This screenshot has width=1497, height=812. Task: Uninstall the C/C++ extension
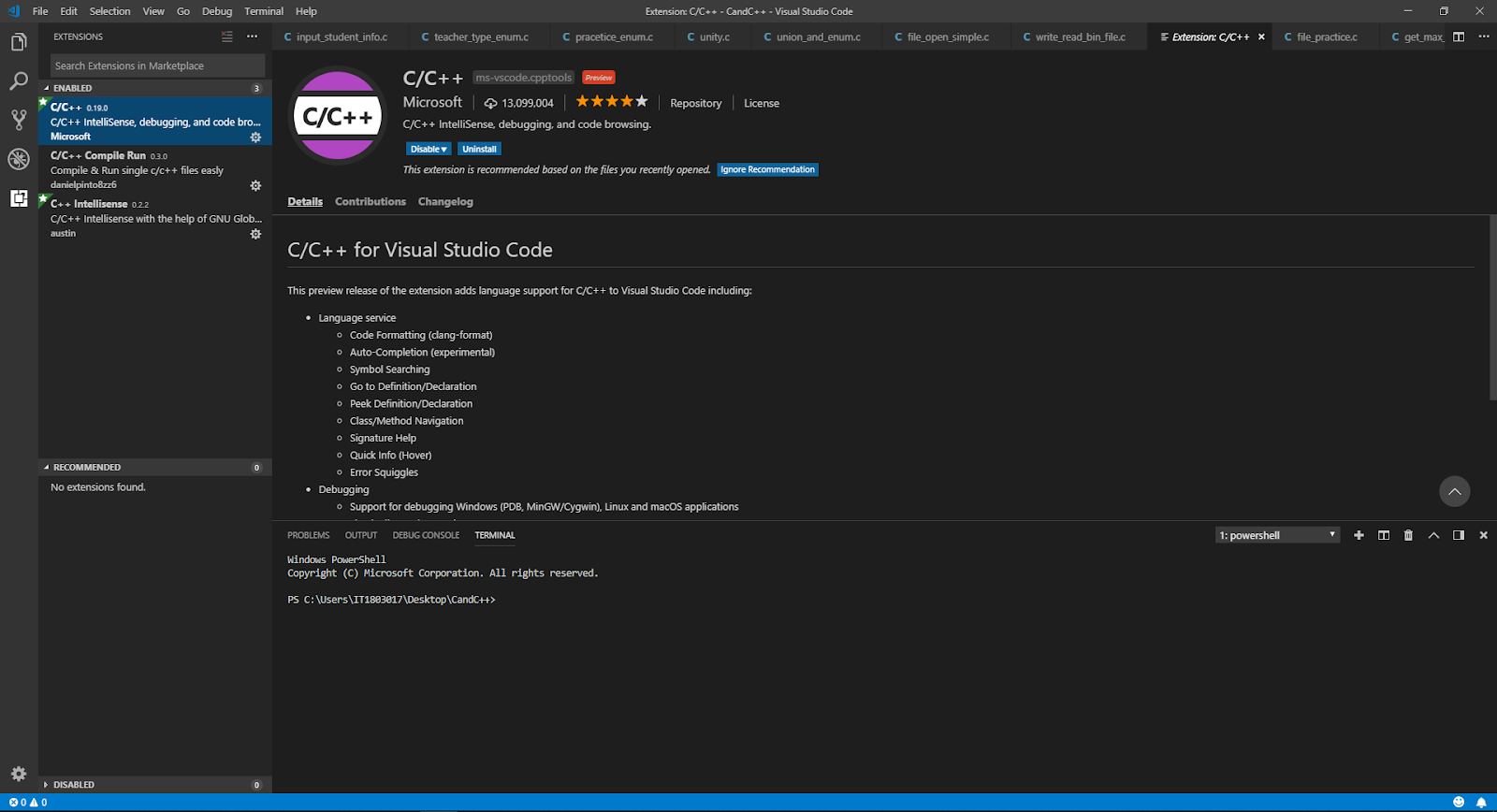479,149
